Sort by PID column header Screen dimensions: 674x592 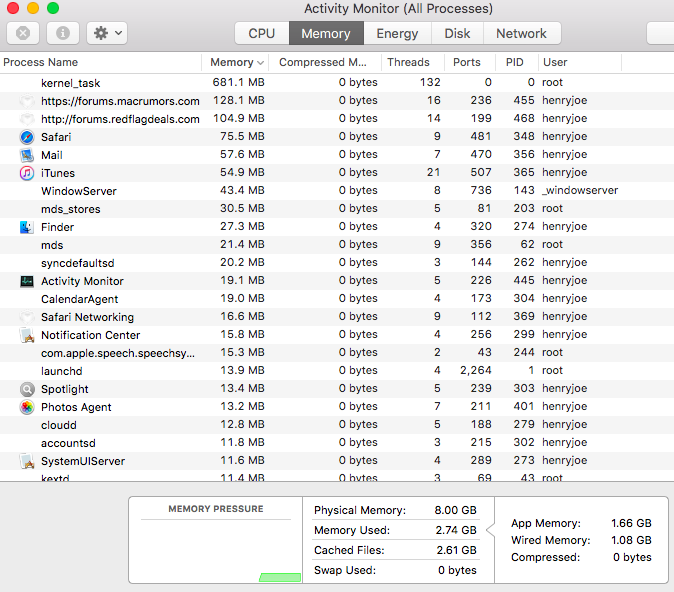pos(516,62)
